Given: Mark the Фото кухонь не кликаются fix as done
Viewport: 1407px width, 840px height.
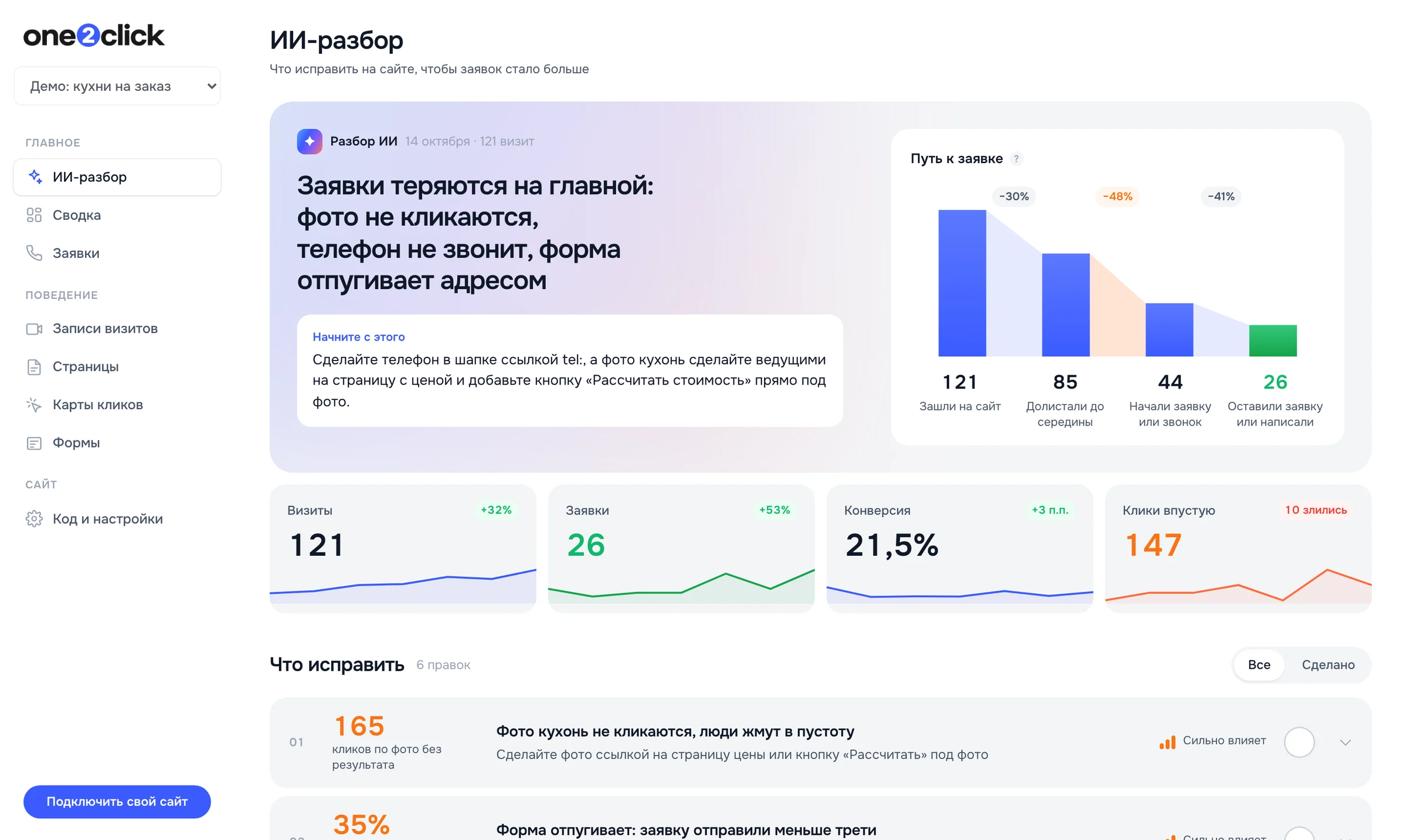Looking at the screenshot, I should point(1299,742).
